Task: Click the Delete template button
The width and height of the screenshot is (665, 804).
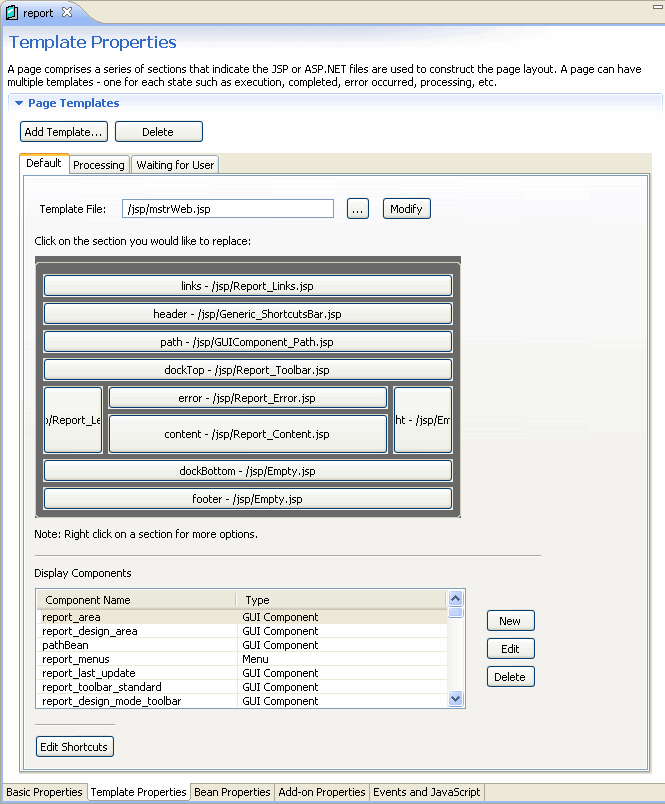Action: pos(158,132)
